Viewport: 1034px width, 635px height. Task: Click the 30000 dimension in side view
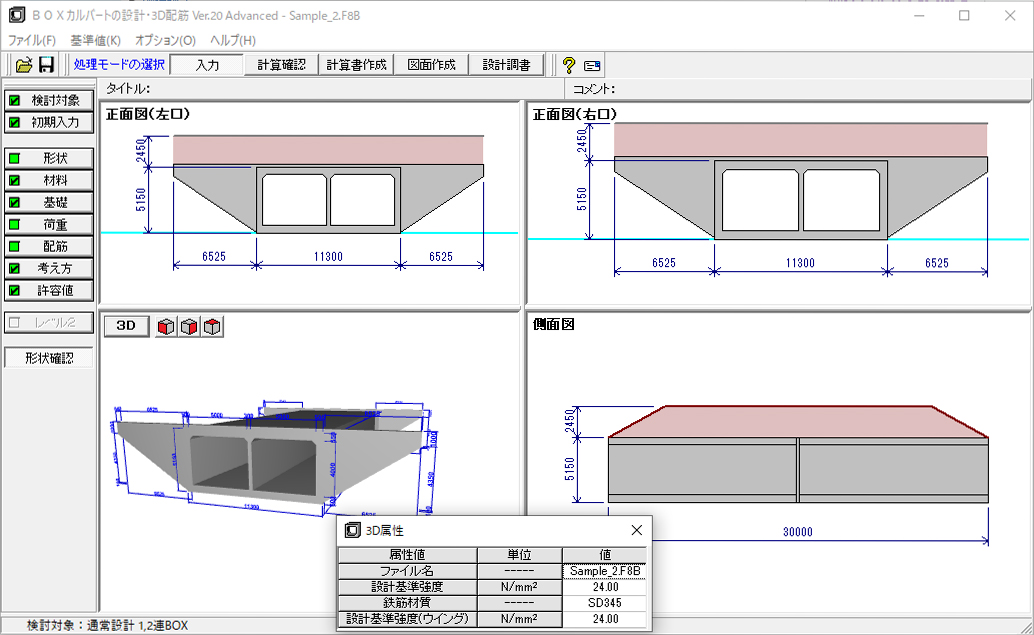point(797,531)
